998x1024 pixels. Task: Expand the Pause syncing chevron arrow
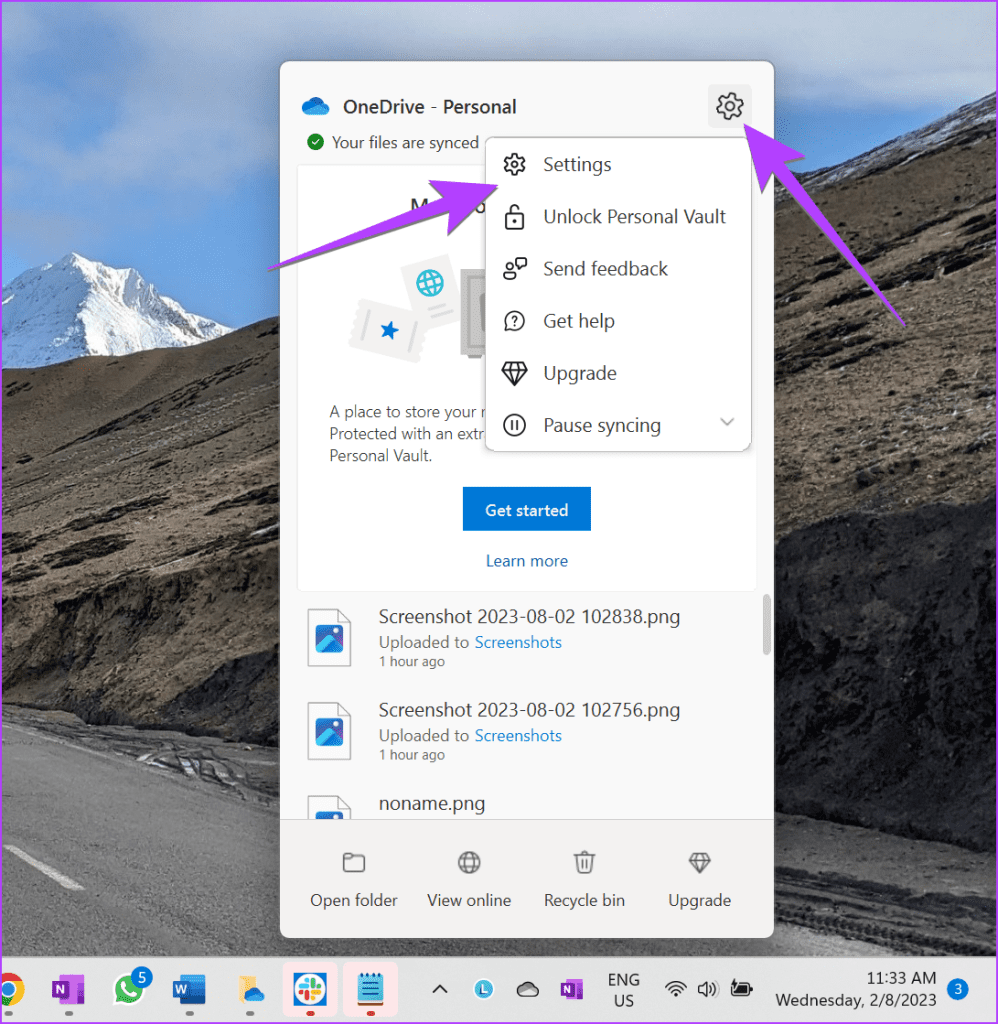(727, 423)
